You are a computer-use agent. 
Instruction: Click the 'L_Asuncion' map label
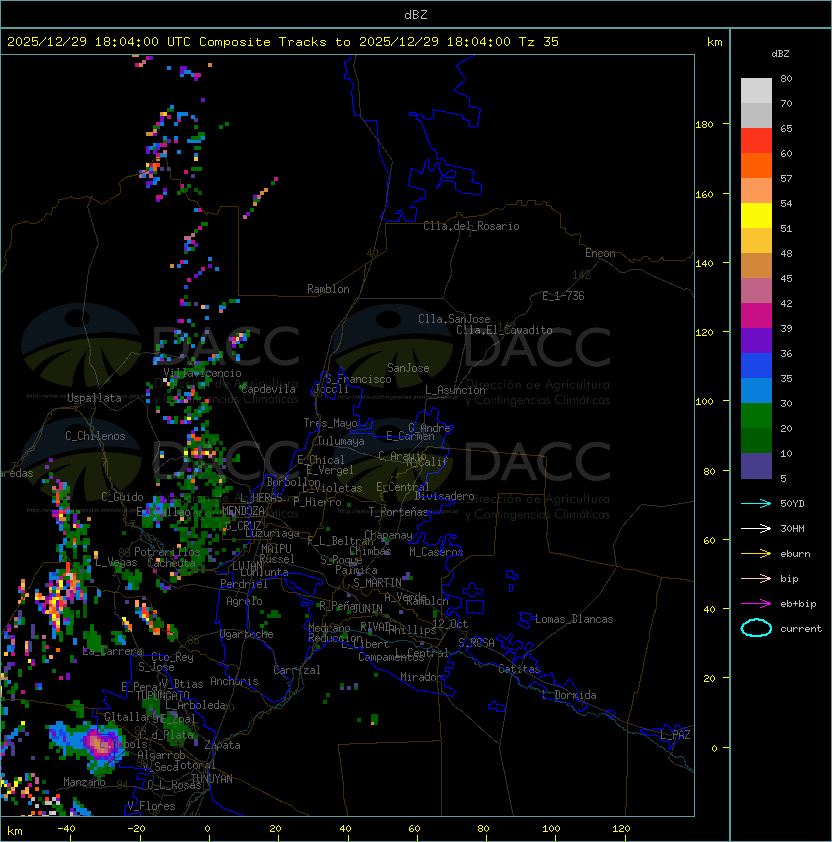pyautogui.click(x=455, y=390)
